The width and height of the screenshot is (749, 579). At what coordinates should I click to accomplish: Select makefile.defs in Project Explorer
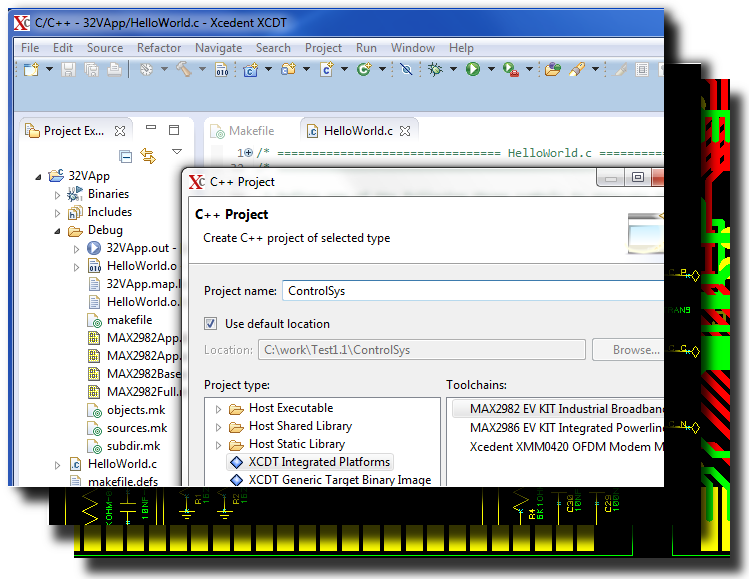point(114,481)
